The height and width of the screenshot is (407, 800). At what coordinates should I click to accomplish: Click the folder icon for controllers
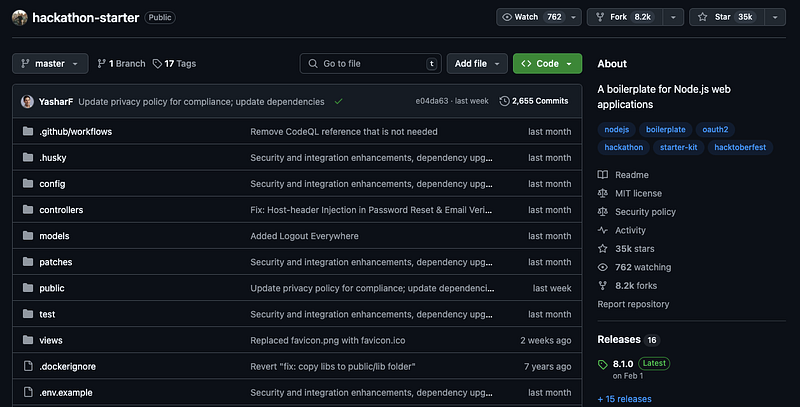(x=28, y=209)
